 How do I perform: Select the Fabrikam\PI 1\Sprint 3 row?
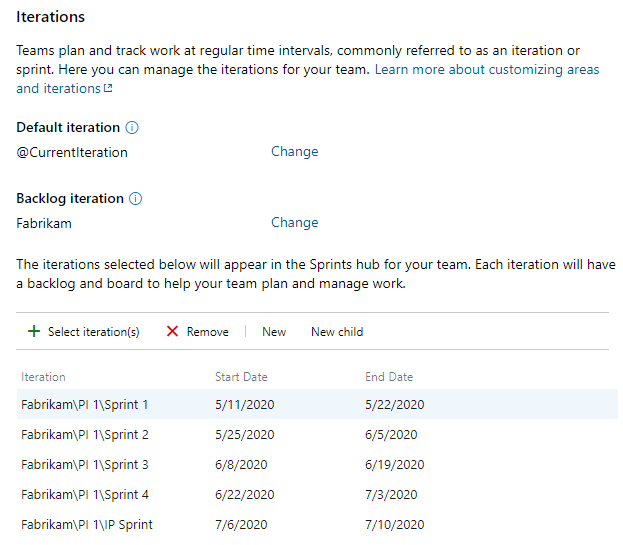85,465
